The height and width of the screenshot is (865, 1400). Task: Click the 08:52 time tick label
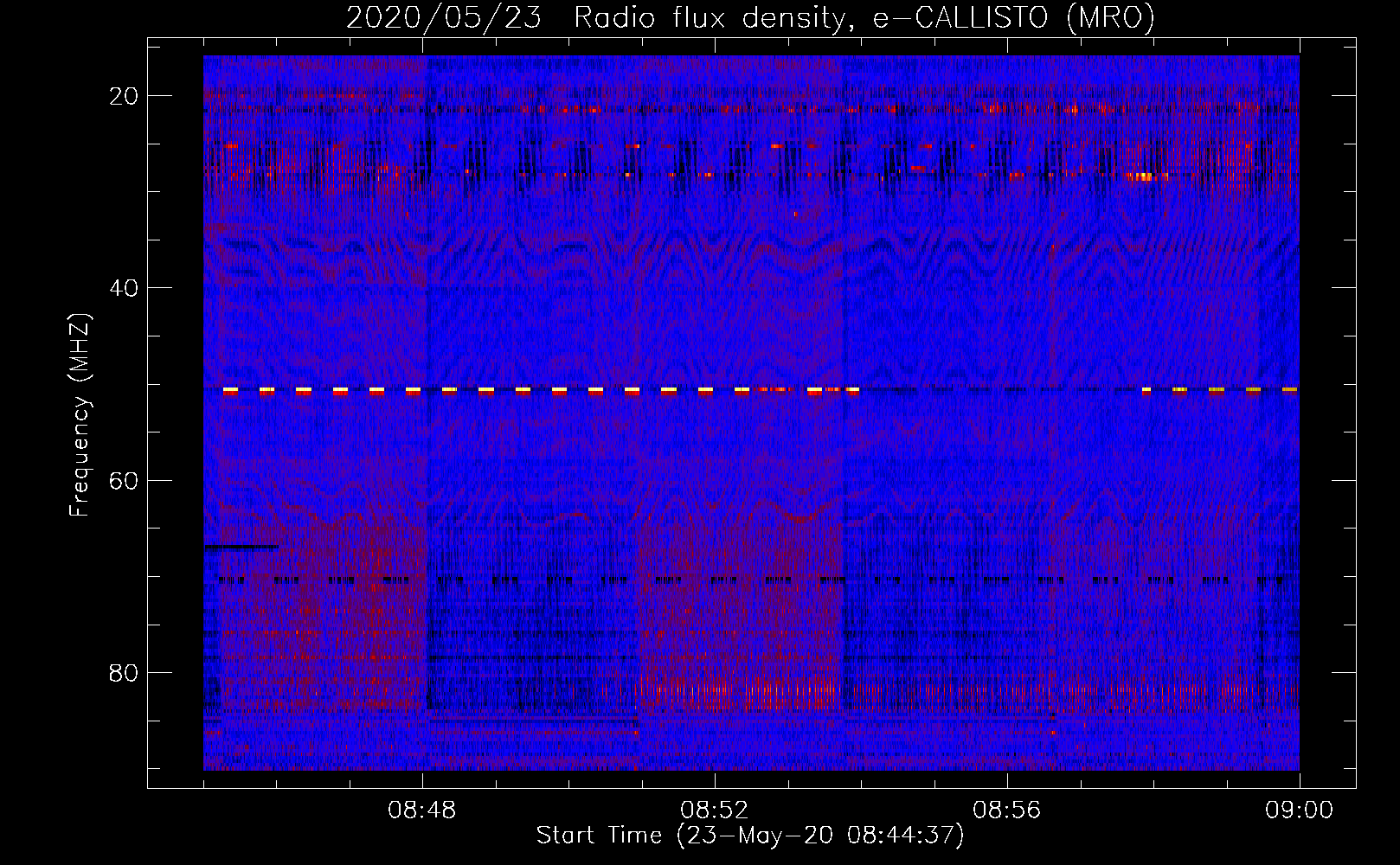715,811
